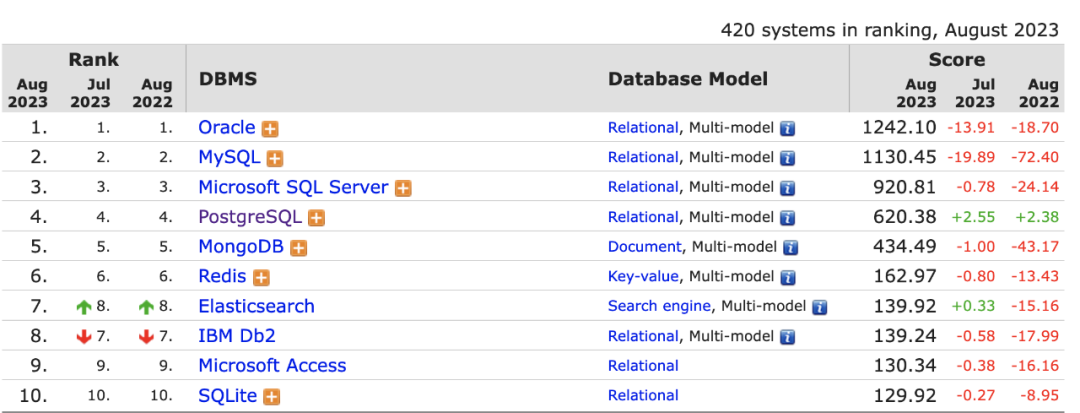1080x413 pixels.
Task: Click the plus icon next to Oracle
Action: point(270,128)
